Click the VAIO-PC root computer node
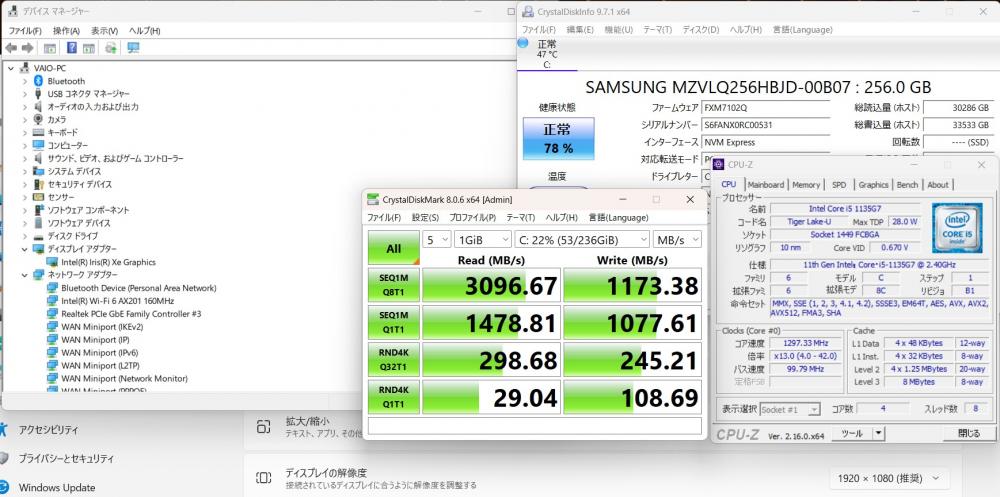The width and height of the screenshot is (1000, 497). tap(50, 68)
